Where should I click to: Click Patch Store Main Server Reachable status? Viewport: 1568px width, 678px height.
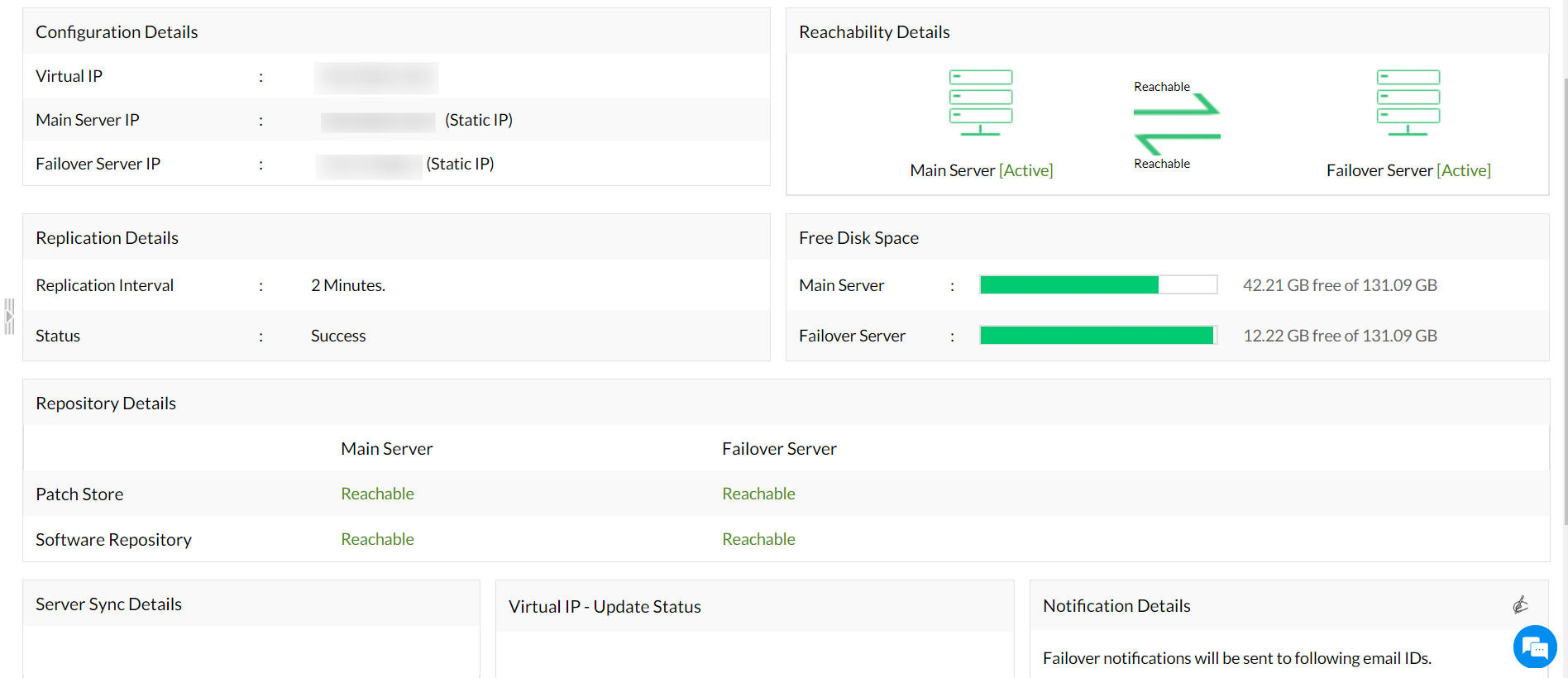coord(377,494)
